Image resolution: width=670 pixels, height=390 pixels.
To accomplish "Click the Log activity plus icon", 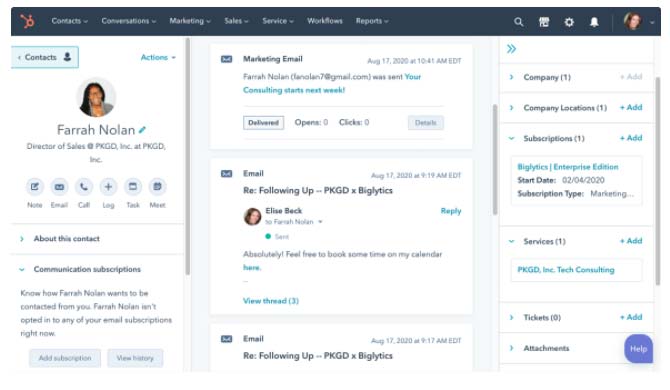I will point(108,187).
